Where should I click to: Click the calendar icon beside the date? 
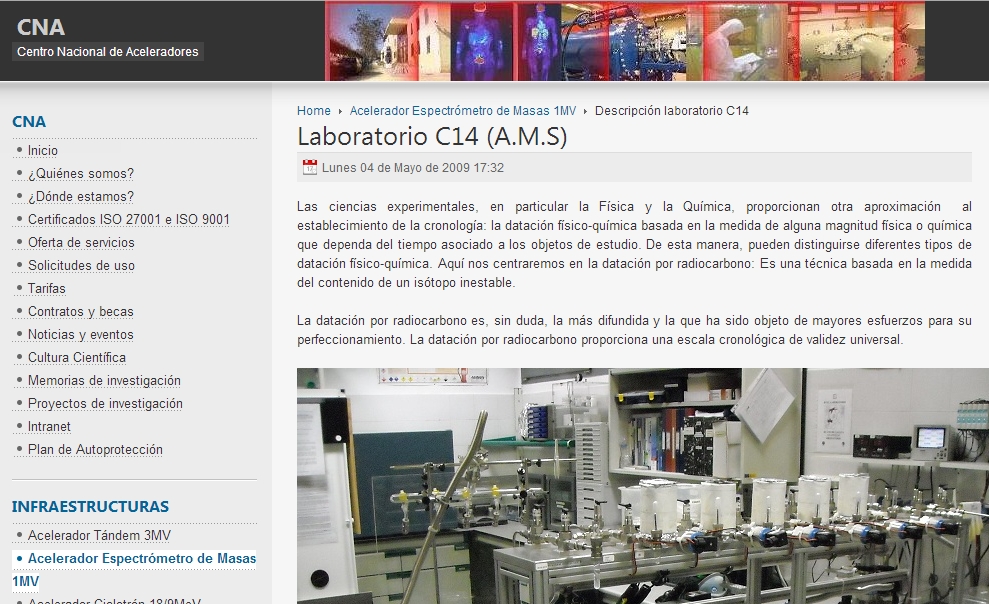coord(310,167)
